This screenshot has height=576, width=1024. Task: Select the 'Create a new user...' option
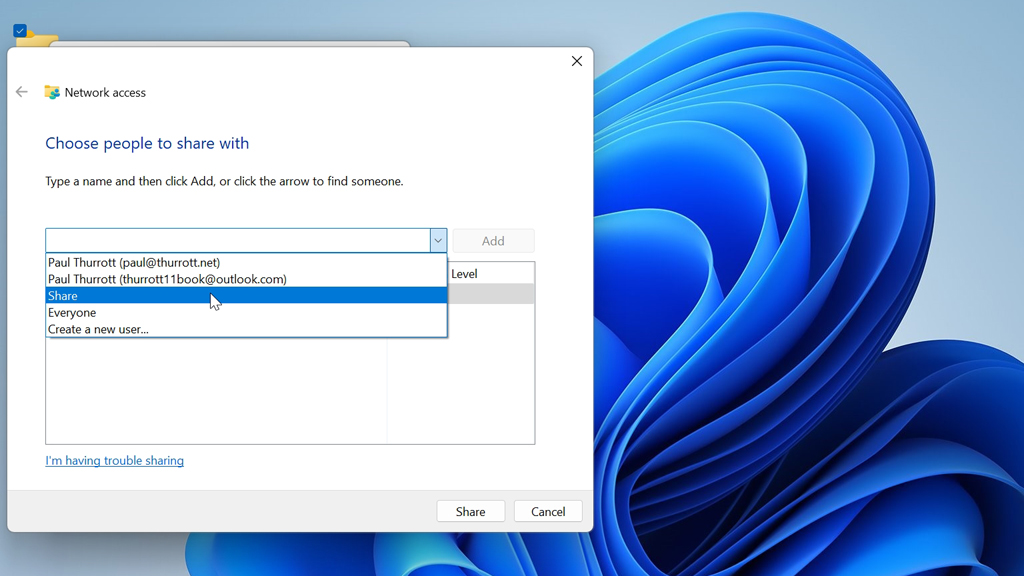[98, 329]
